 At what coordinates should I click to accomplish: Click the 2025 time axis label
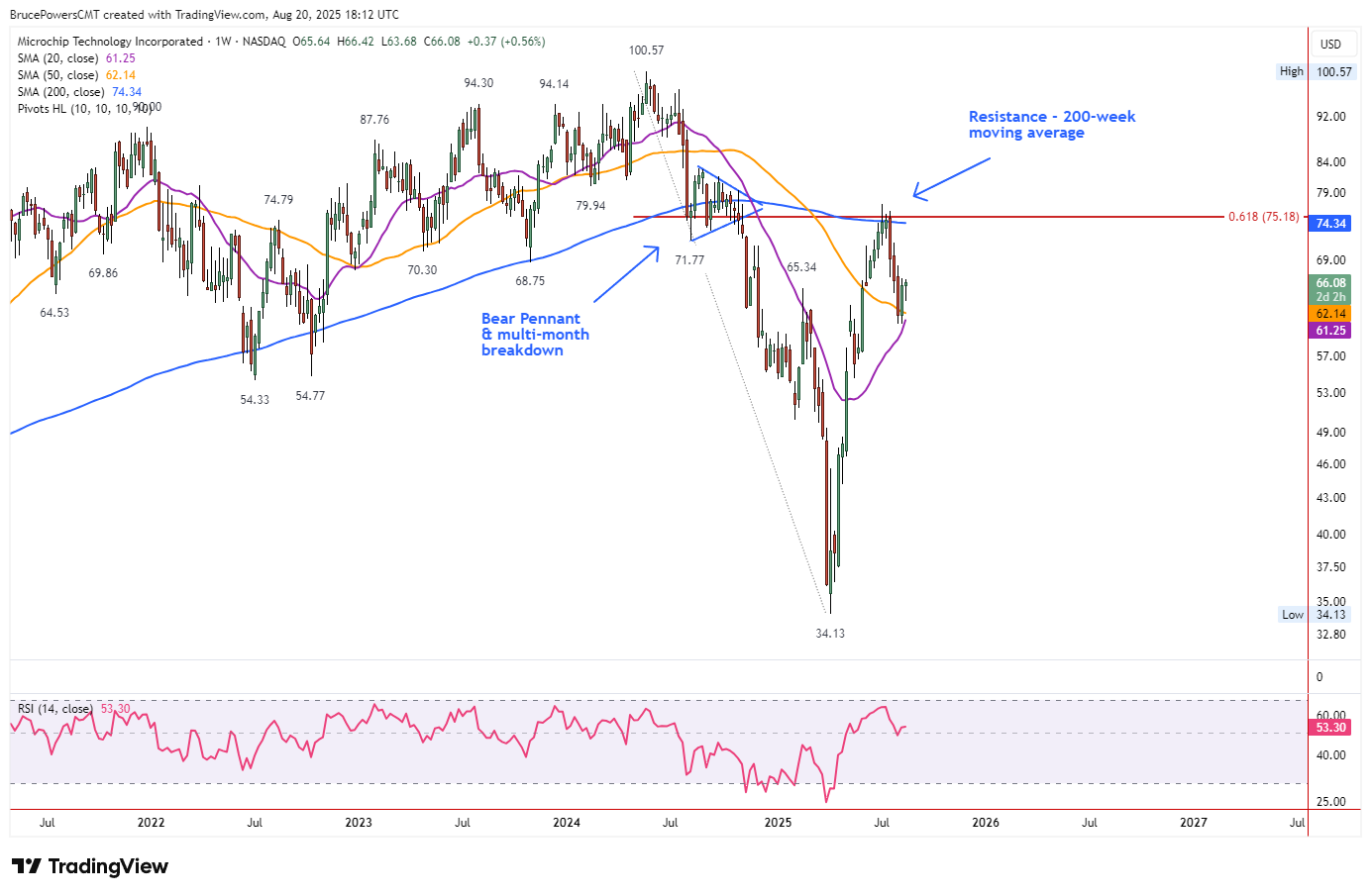click(x=779, y=823)
